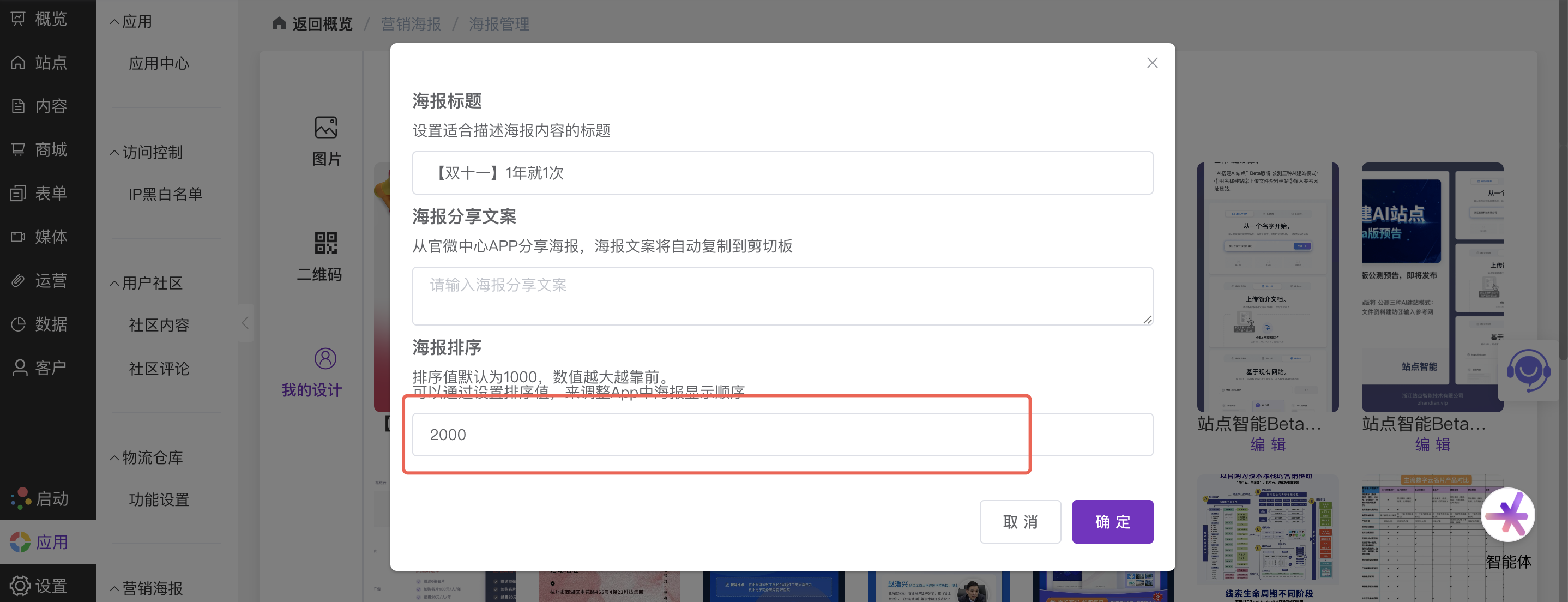Open the 商城 shop sidebar icon
The height and width of the screenshot is (602, 1568).
[18, 149]
